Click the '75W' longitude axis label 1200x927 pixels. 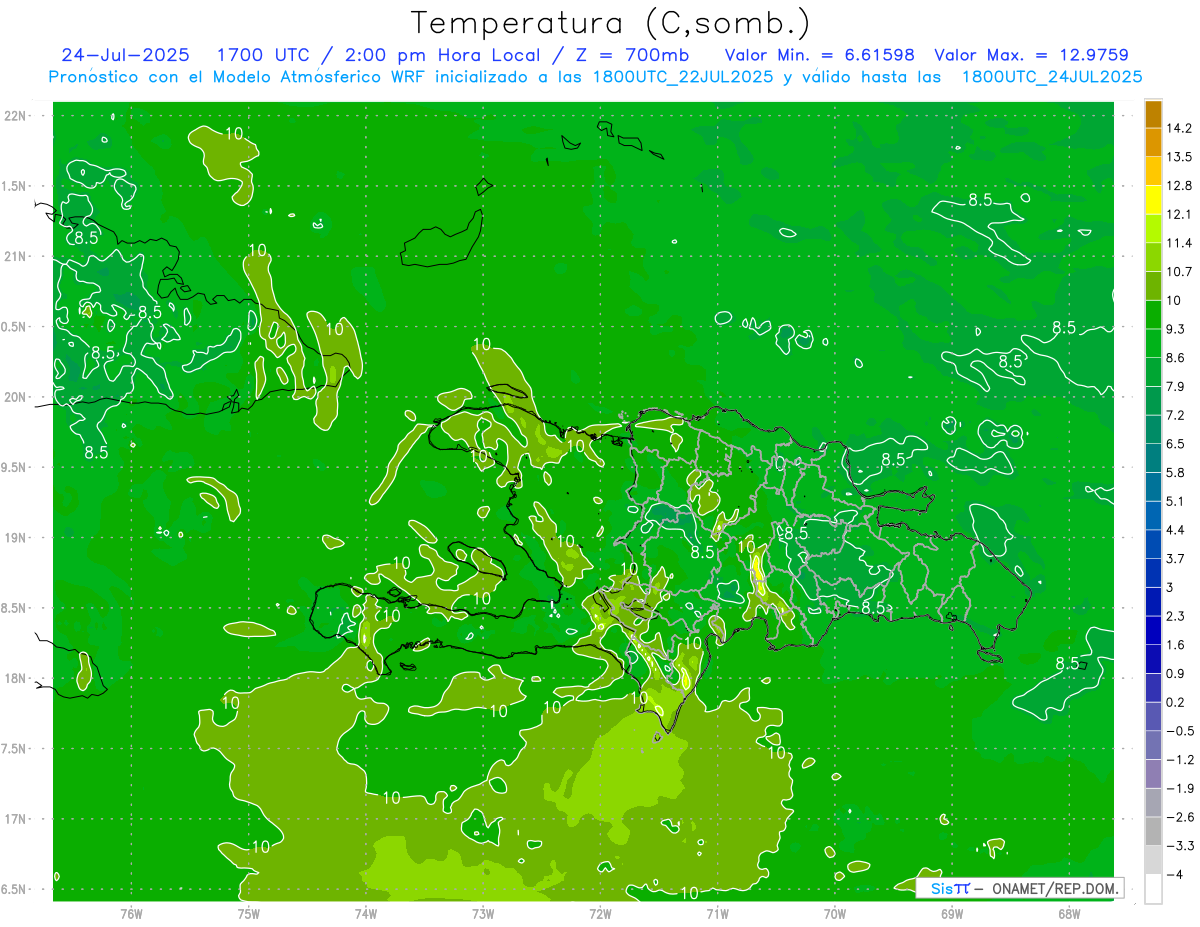pyautogui.click(x=249, y=914)
